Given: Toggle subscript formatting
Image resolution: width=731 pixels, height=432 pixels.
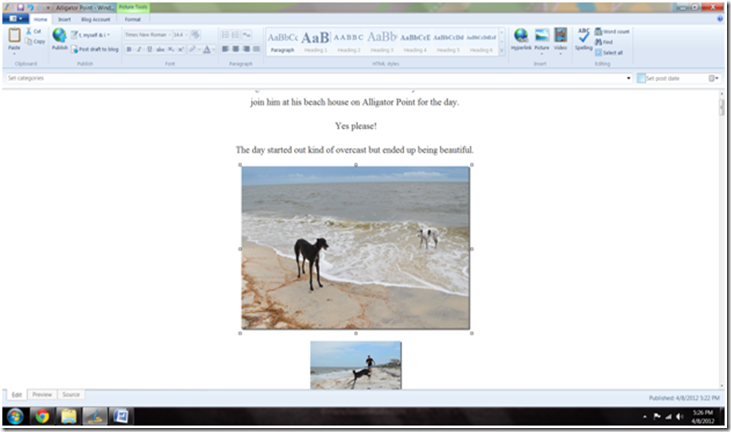Looking at the screenshot, I should [x=171, y=49].
